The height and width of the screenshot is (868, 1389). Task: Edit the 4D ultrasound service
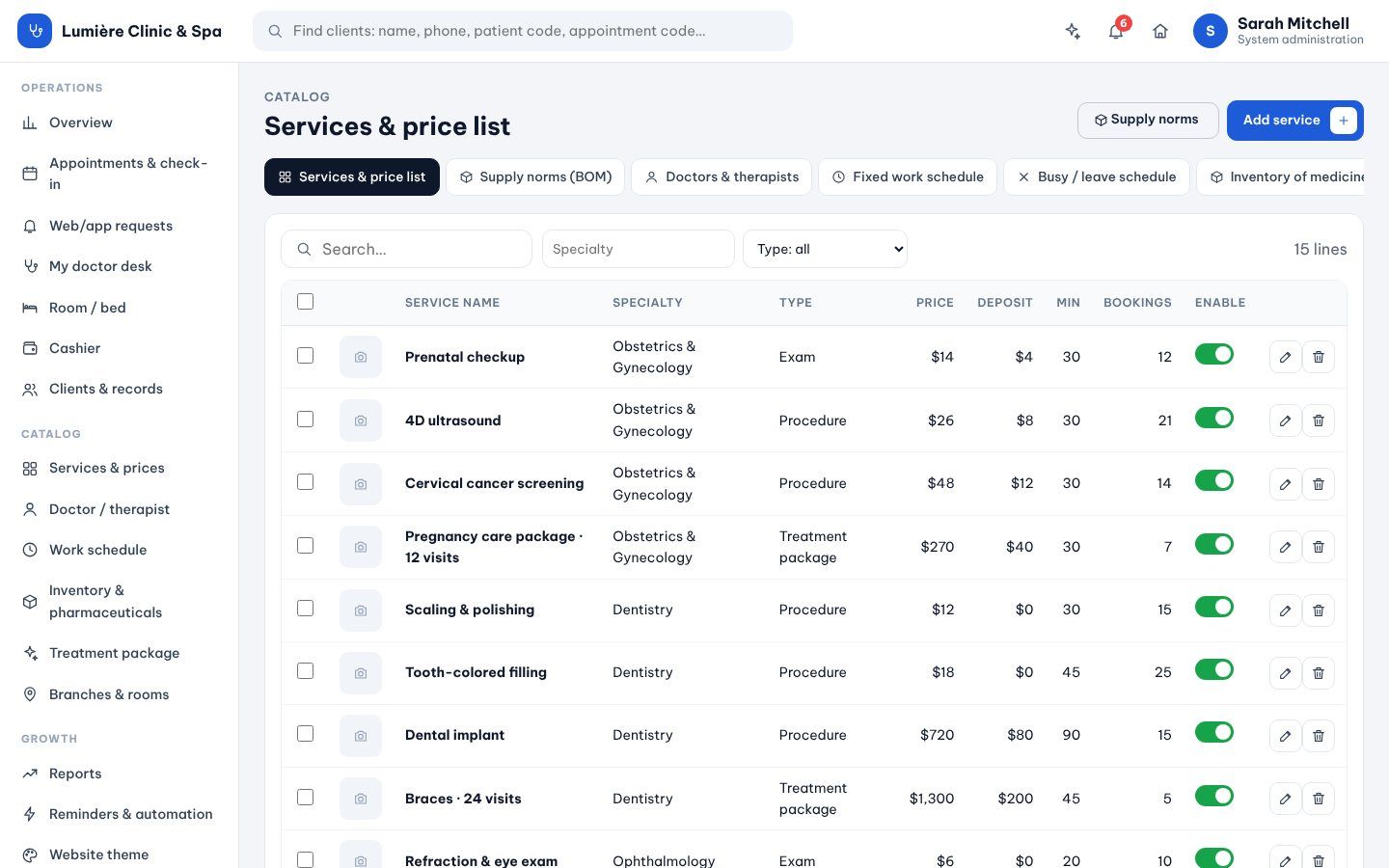[1285, 420]
